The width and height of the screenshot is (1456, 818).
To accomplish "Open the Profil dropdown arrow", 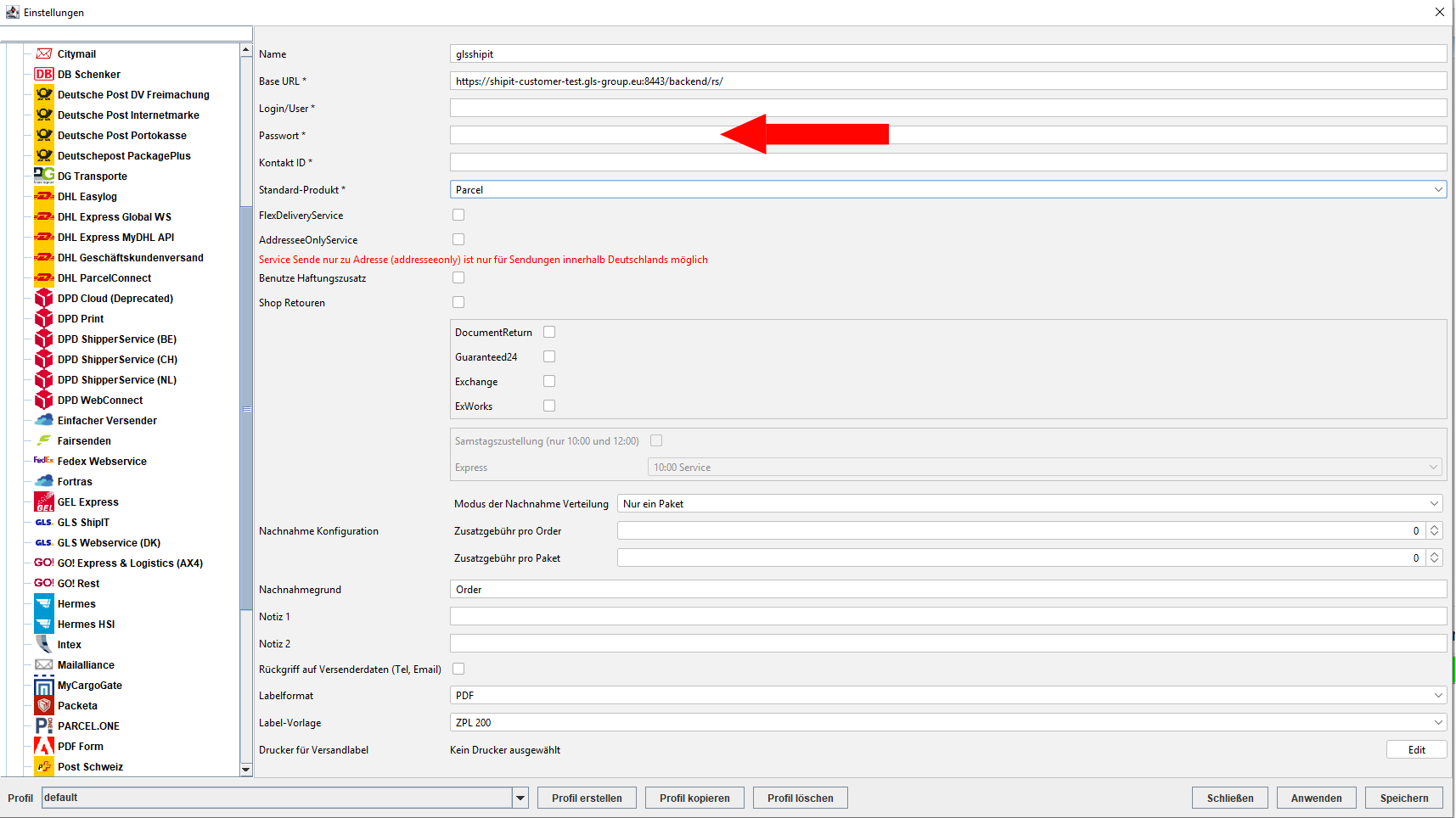I will [x=520, y=798].
